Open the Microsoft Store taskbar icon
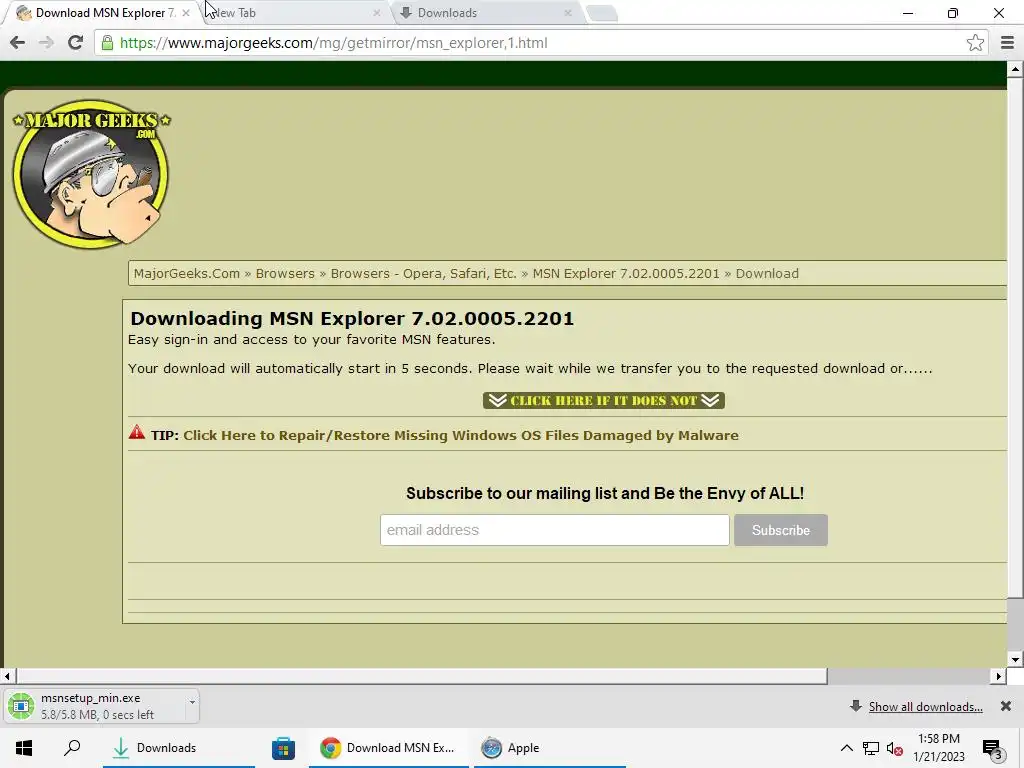 [x=283, y=748]
